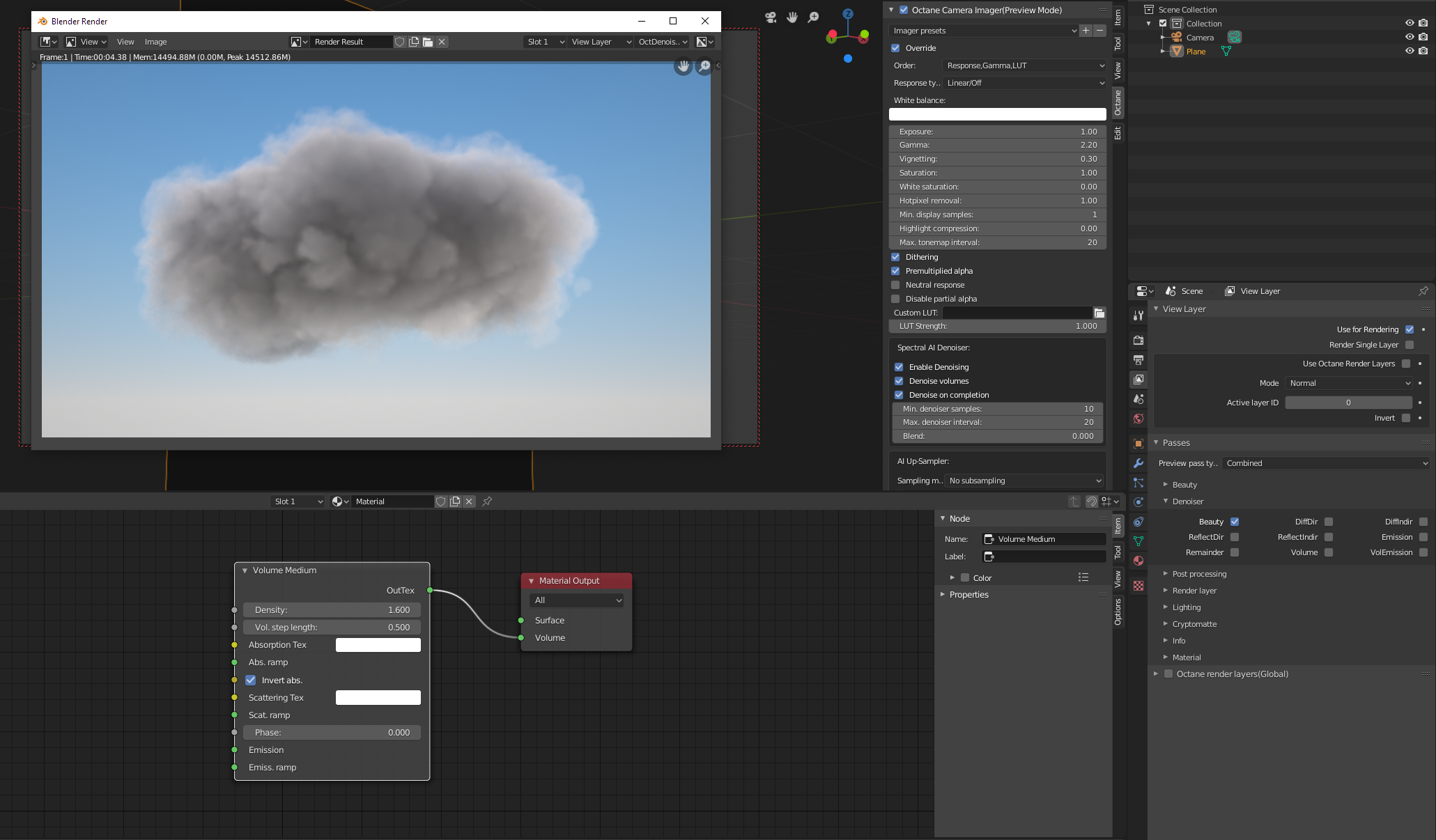This screenshot has width=1436, height=840.
Task: Open the Texture properties checker icon
Action: pos(1138,586)
